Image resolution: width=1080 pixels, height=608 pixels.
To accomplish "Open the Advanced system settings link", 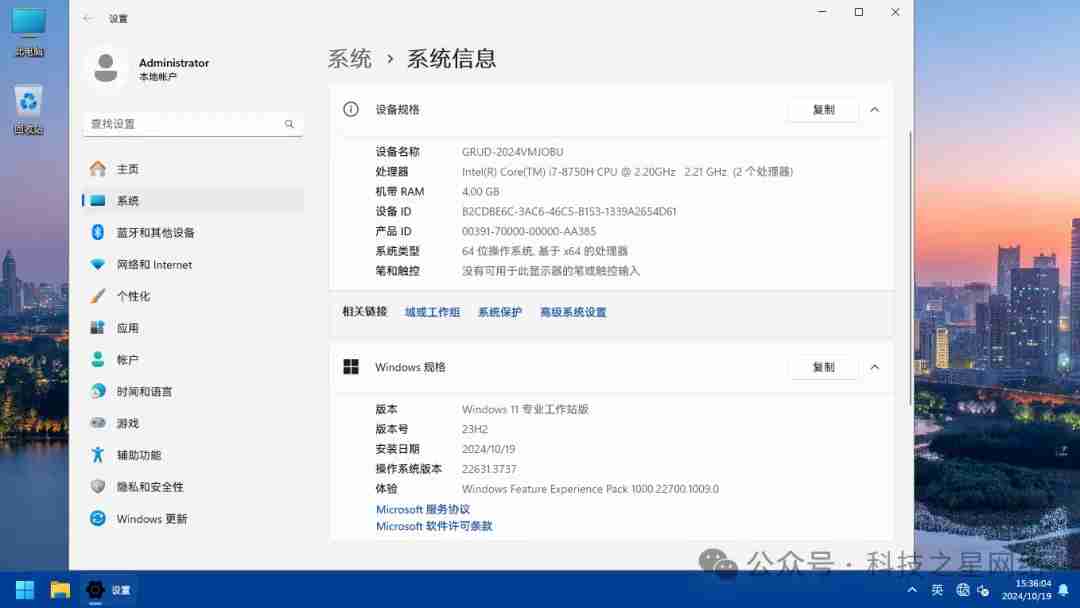I will pyautogui.click(x=573, y=312).
